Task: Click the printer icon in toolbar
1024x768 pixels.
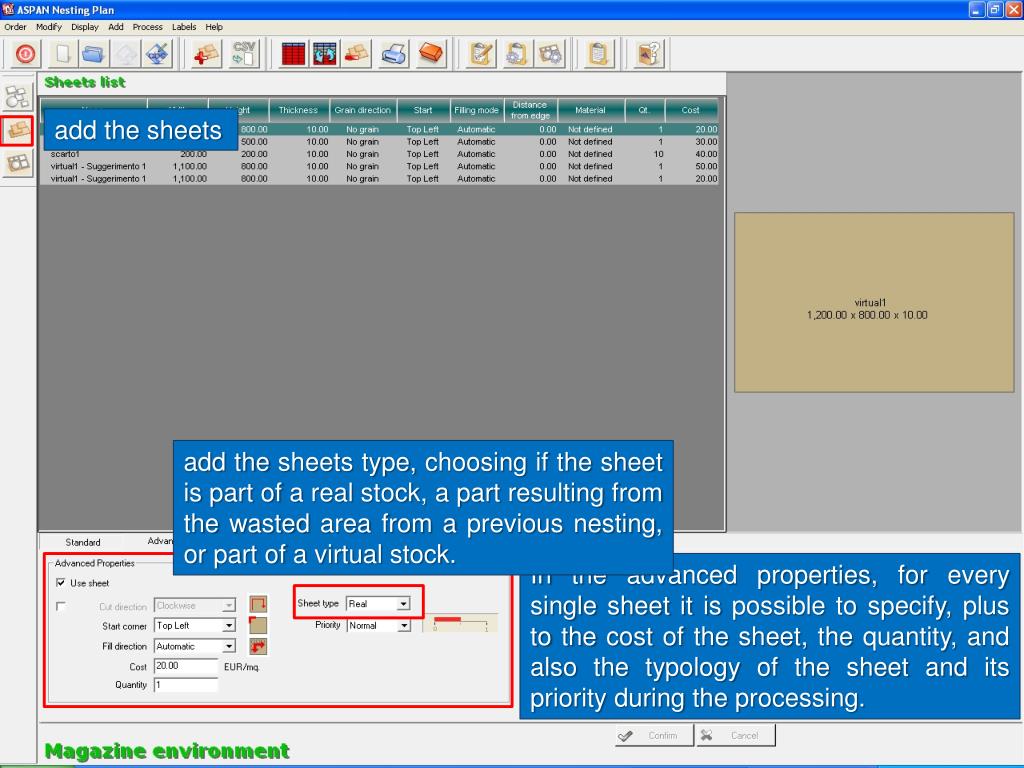Action: (394, 55)
